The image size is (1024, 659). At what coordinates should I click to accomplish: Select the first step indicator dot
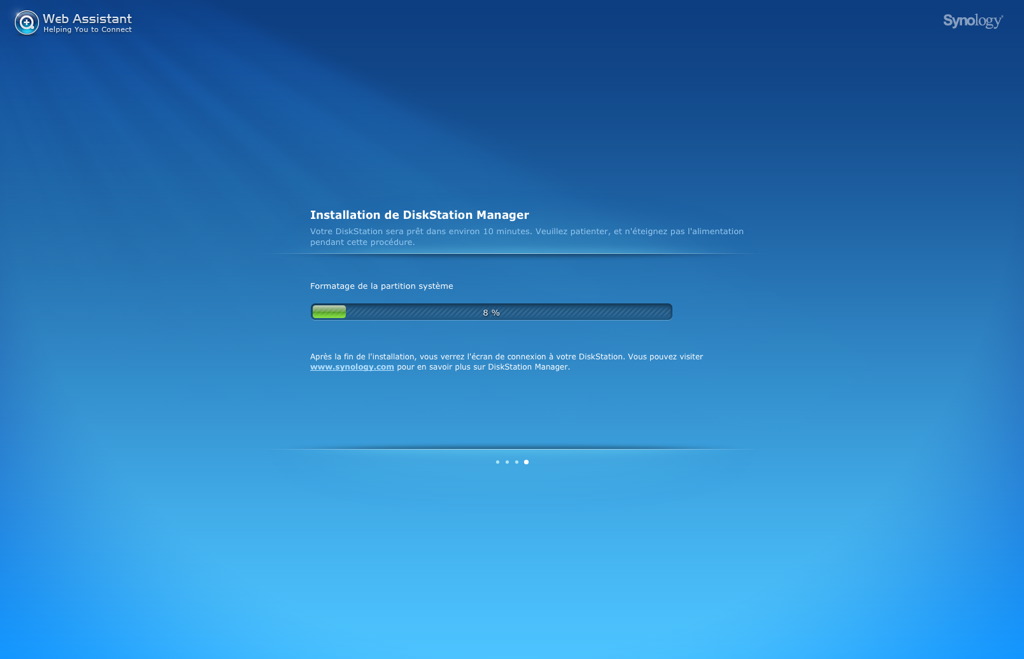point(498,462)
